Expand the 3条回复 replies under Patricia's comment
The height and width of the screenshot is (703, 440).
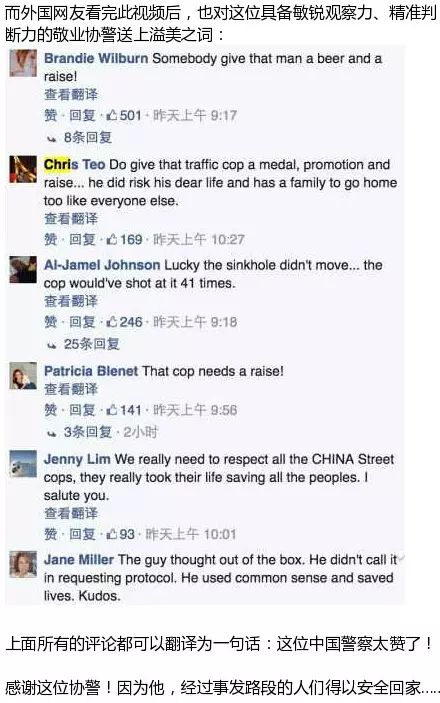(x=87, y=432)
